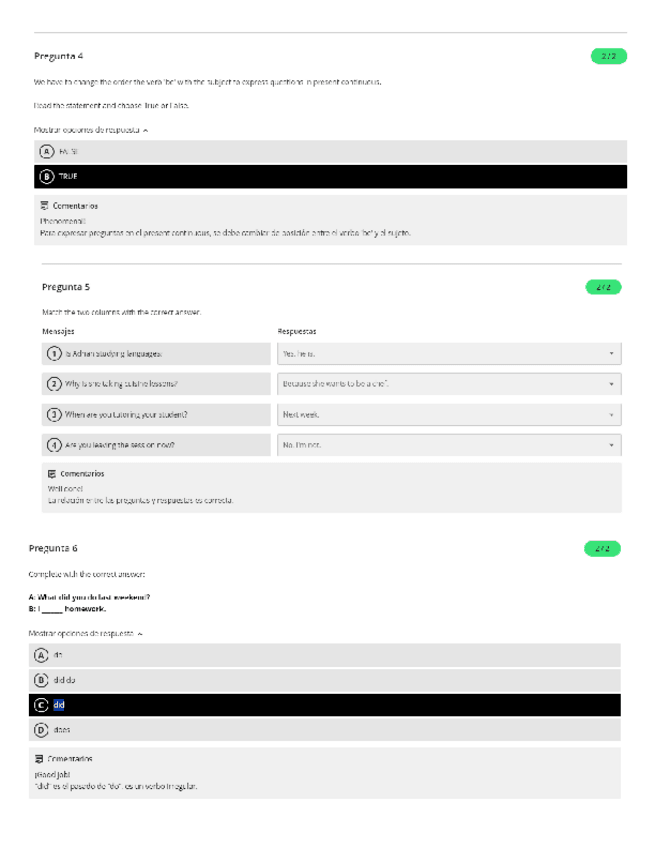Screen dimensions: 655x848
Task: Click the Comentarios icon under Pregunta 6
Action: pyautogui.click(x=40, y=759)
